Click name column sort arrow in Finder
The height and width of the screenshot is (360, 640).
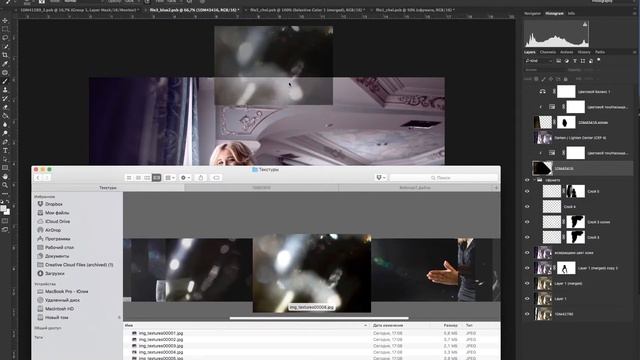[x=365, y=325]
